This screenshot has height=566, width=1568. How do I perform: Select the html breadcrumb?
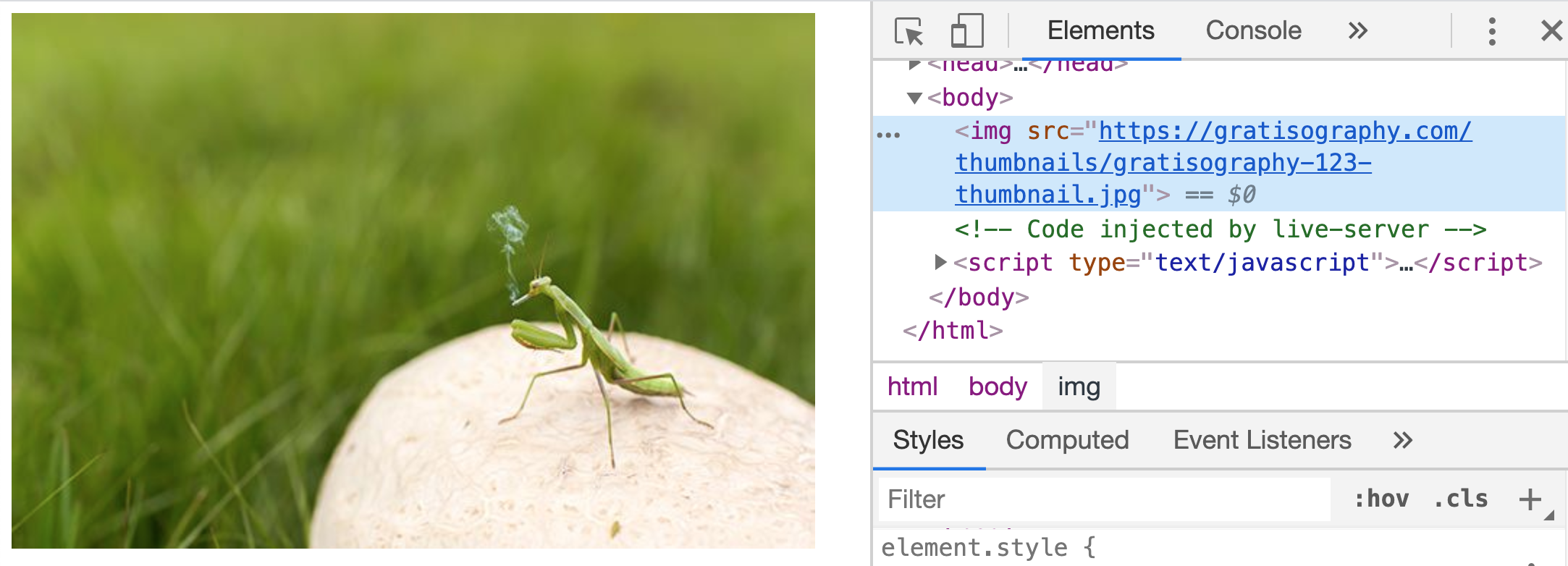coord(912,387)
